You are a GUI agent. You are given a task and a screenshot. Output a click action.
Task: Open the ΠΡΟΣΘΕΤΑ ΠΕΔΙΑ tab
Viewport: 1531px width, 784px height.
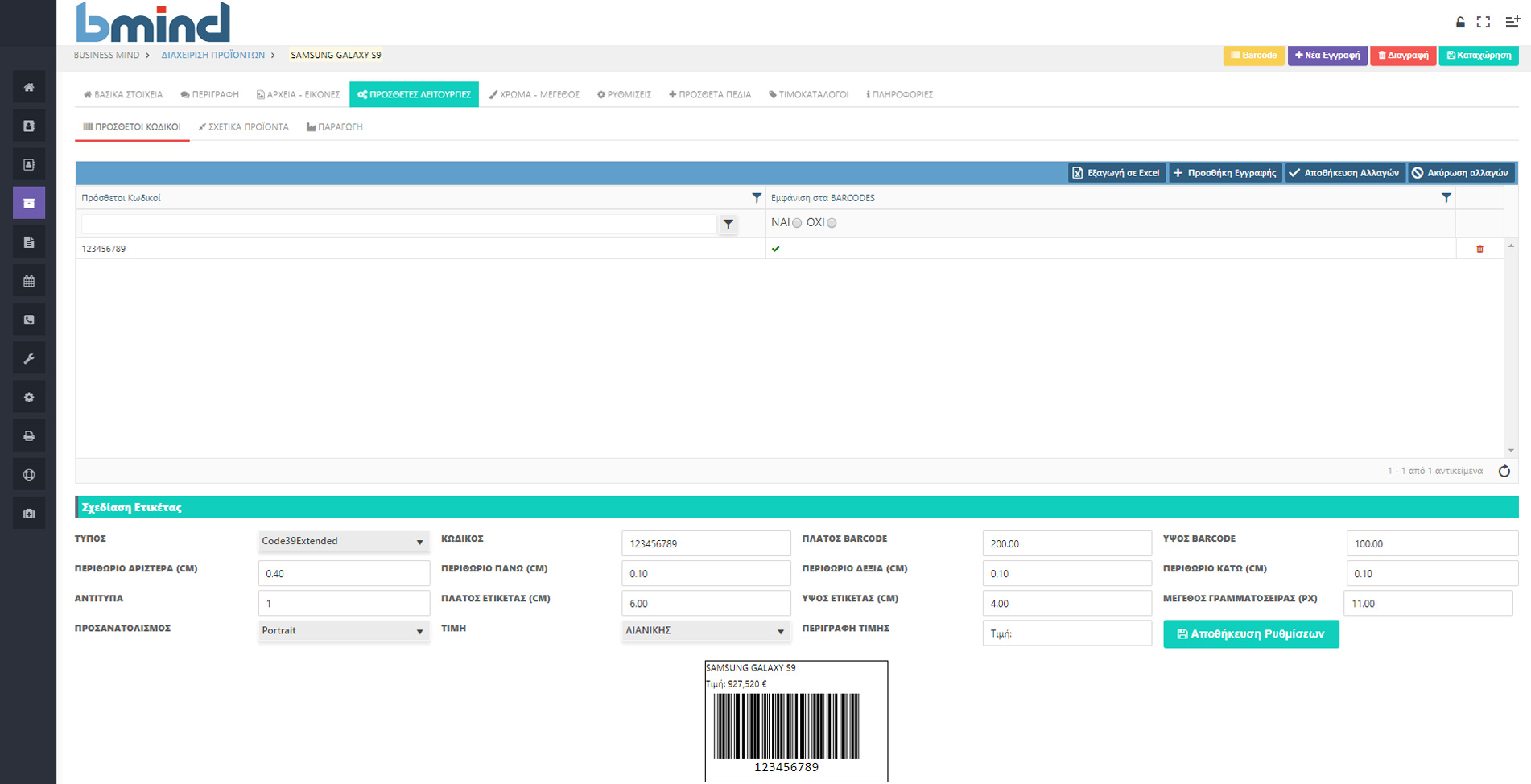(x=710, y=94)
